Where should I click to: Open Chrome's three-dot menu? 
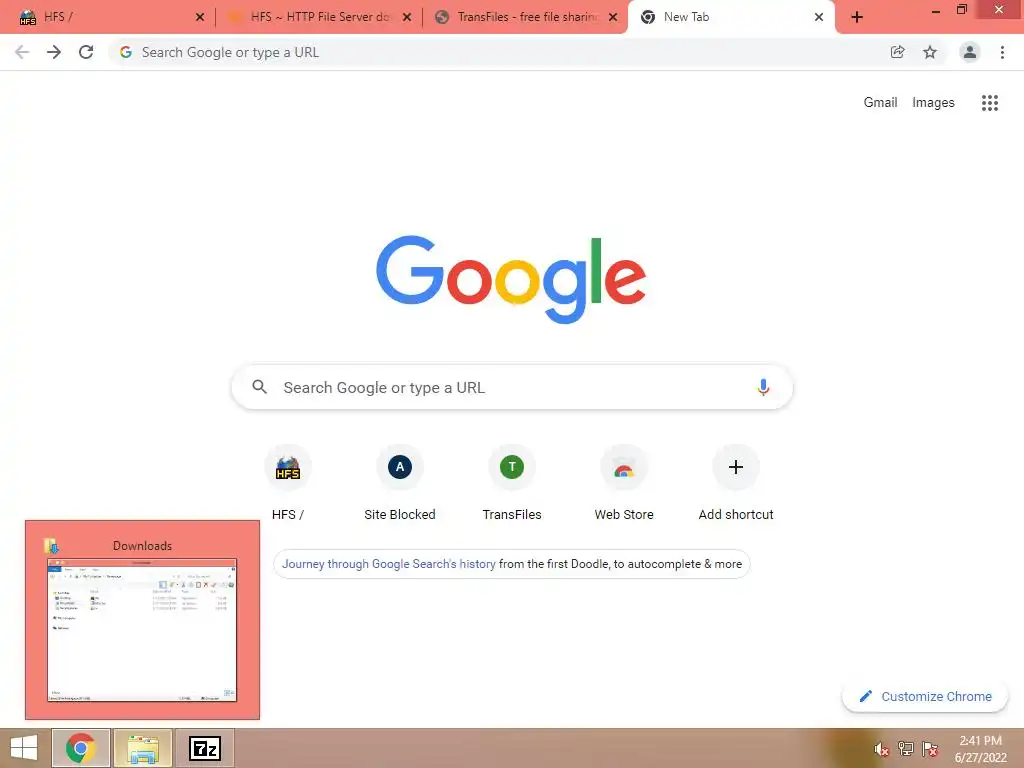tap(1002, 52)
